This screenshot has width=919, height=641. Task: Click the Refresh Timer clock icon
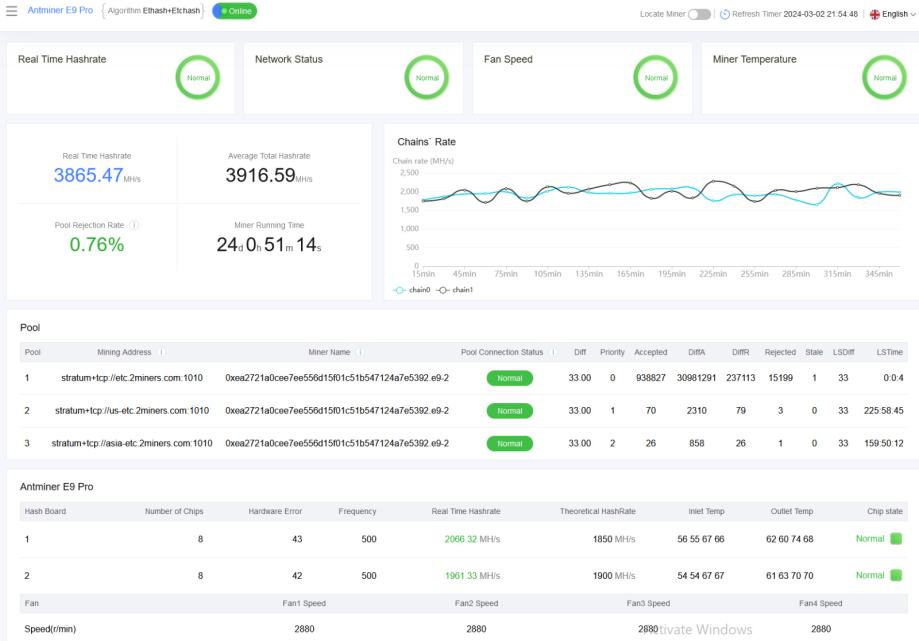[x=725, y=14]
